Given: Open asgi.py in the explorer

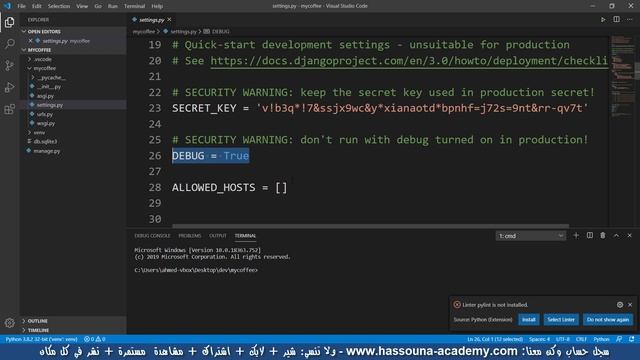Looking at the screenshot, I should pyautogui.click(x=45, y=96).
